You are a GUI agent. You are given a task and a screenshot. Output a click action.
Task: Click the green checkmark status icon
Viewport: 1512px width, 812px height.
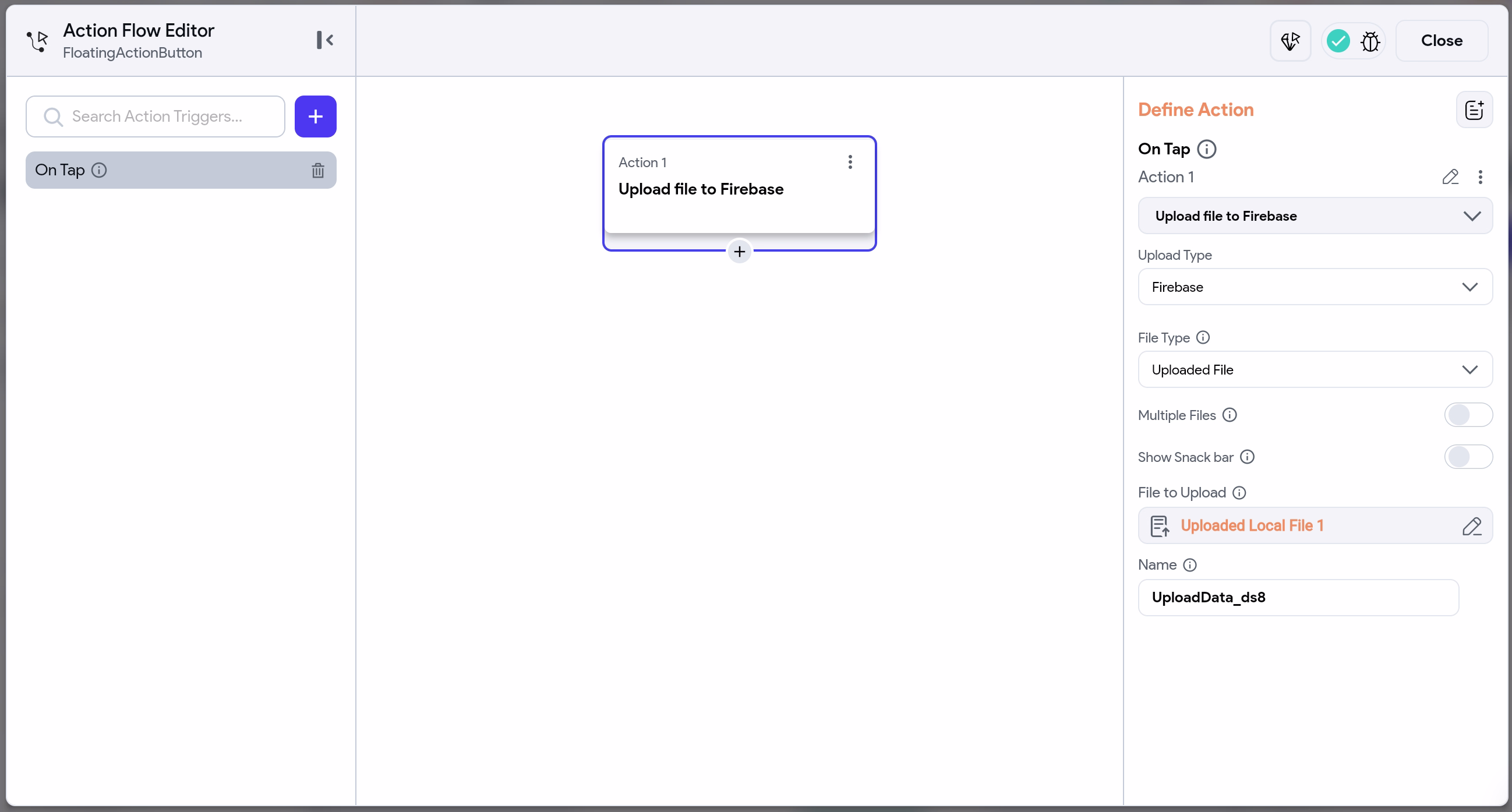point(1338,41)
